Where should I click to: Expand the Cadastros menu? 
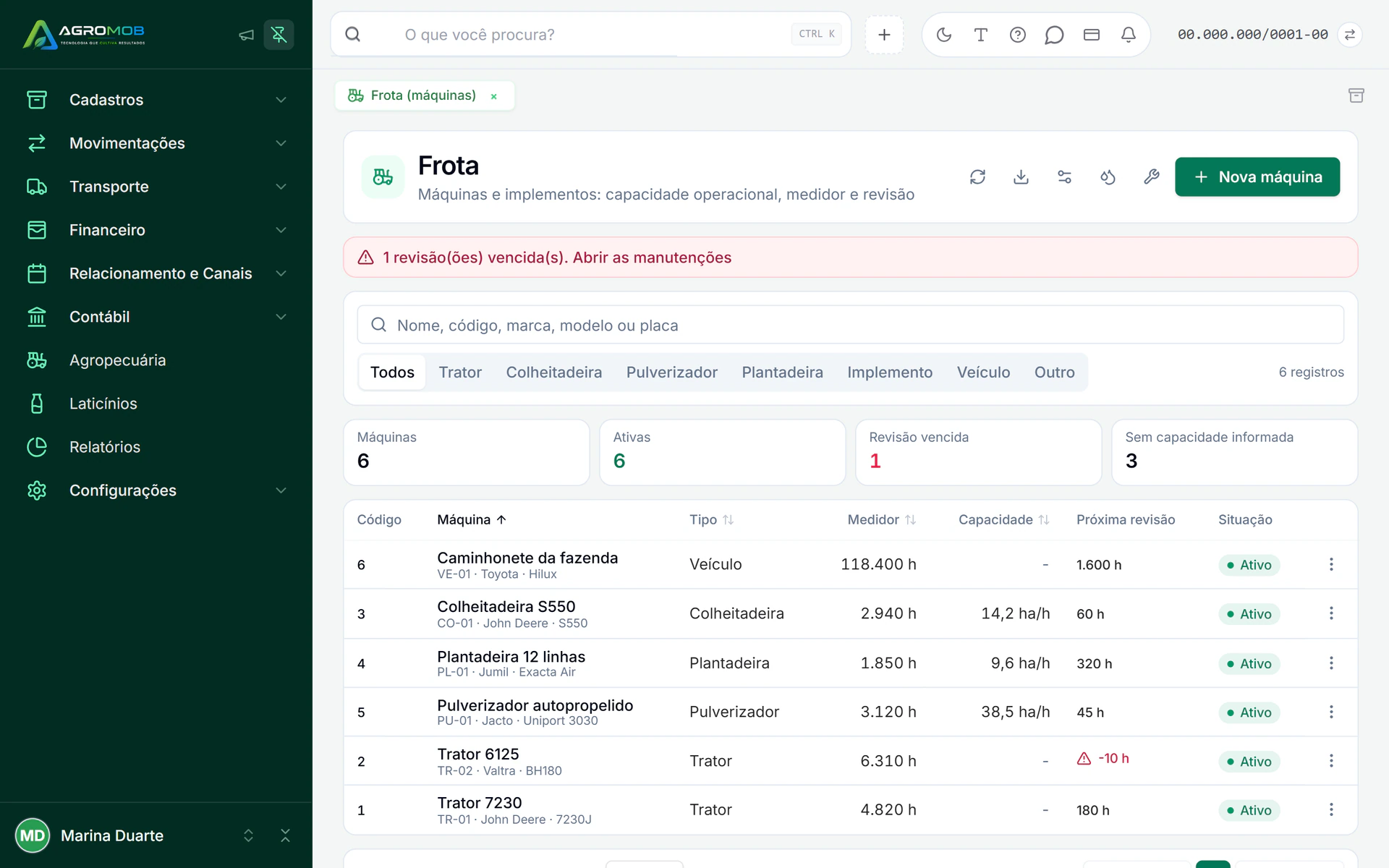156,100
